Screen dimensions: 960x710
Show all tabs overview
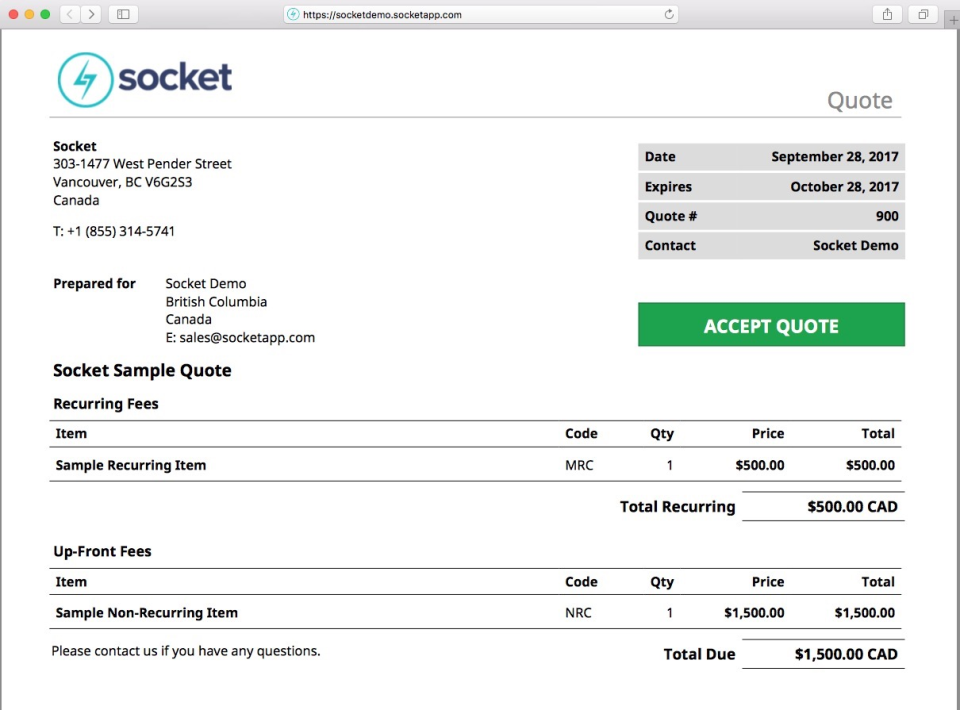coord(922,14)
